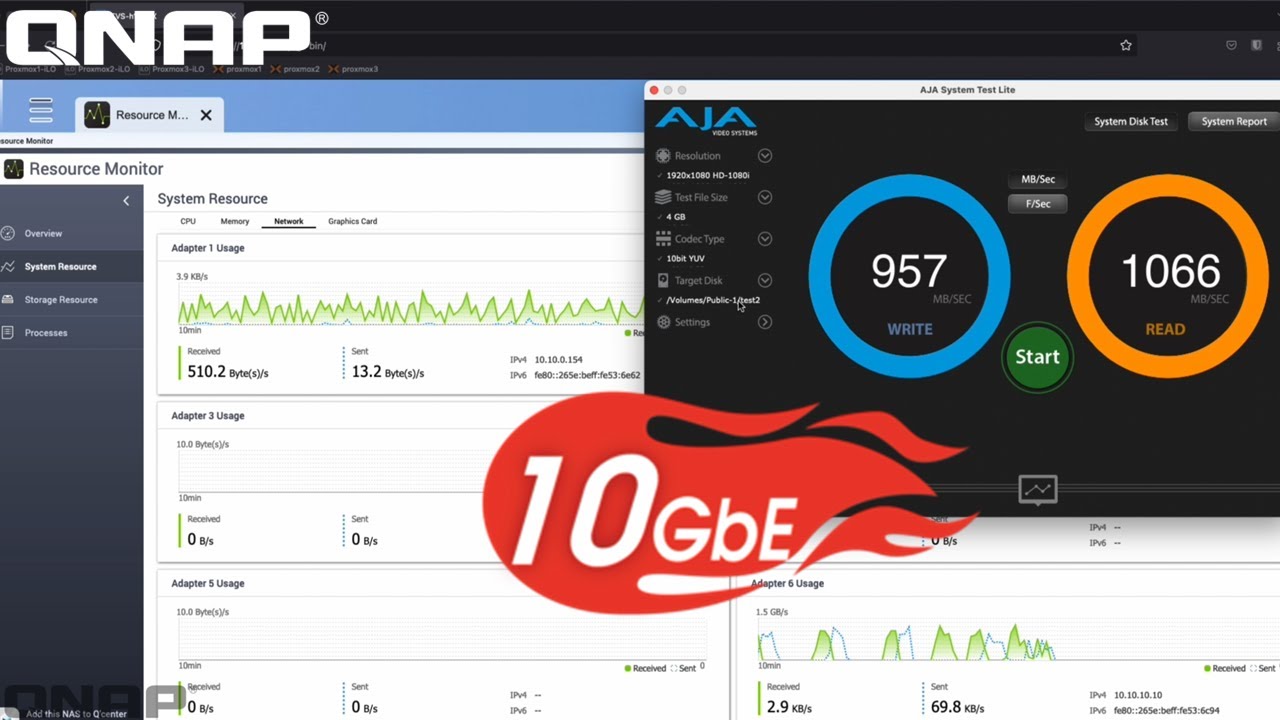1280x720 pixels.
Task: Click the 2.9 KB/s received value
Action: pyautogui.click(x=790, y=707)
